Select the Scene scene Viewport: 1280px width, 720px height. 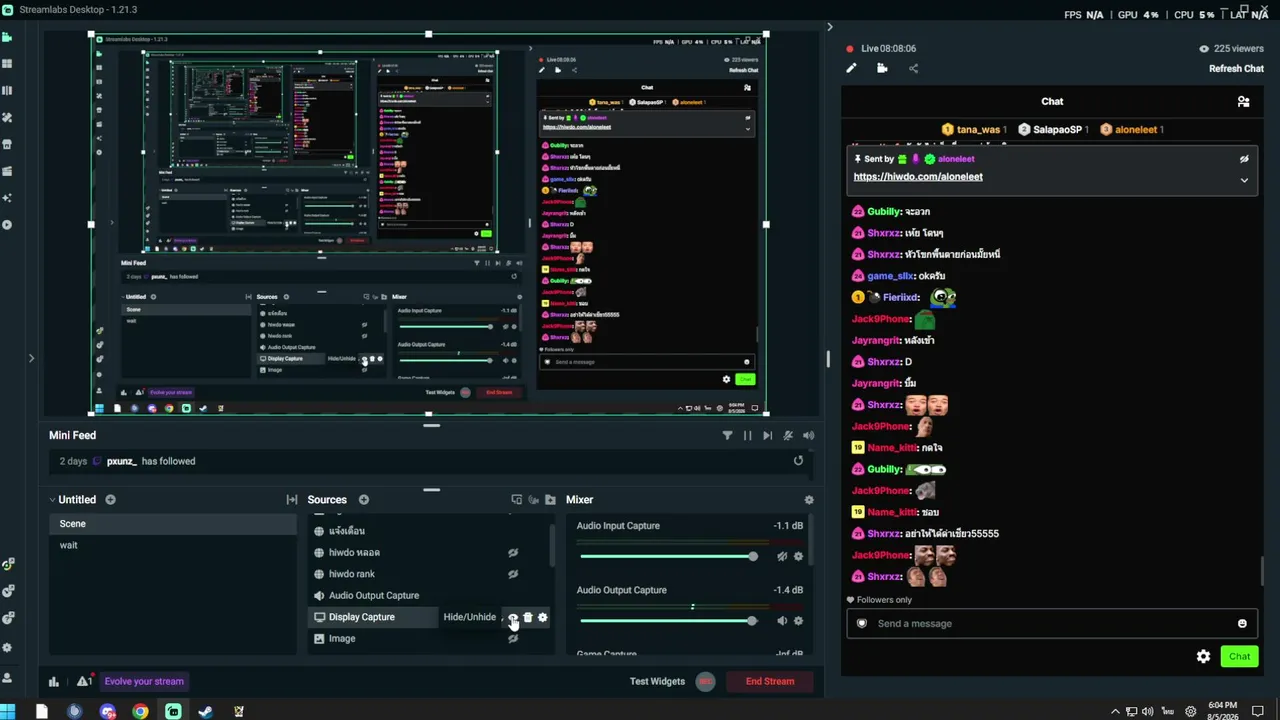pos(173,524)
